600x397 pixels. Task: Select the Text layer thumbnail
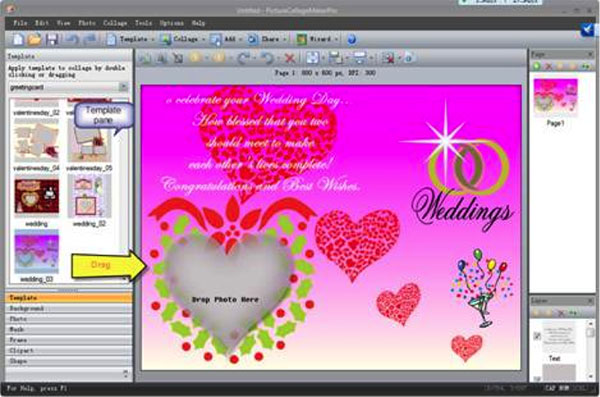click(x=559, y=337)
